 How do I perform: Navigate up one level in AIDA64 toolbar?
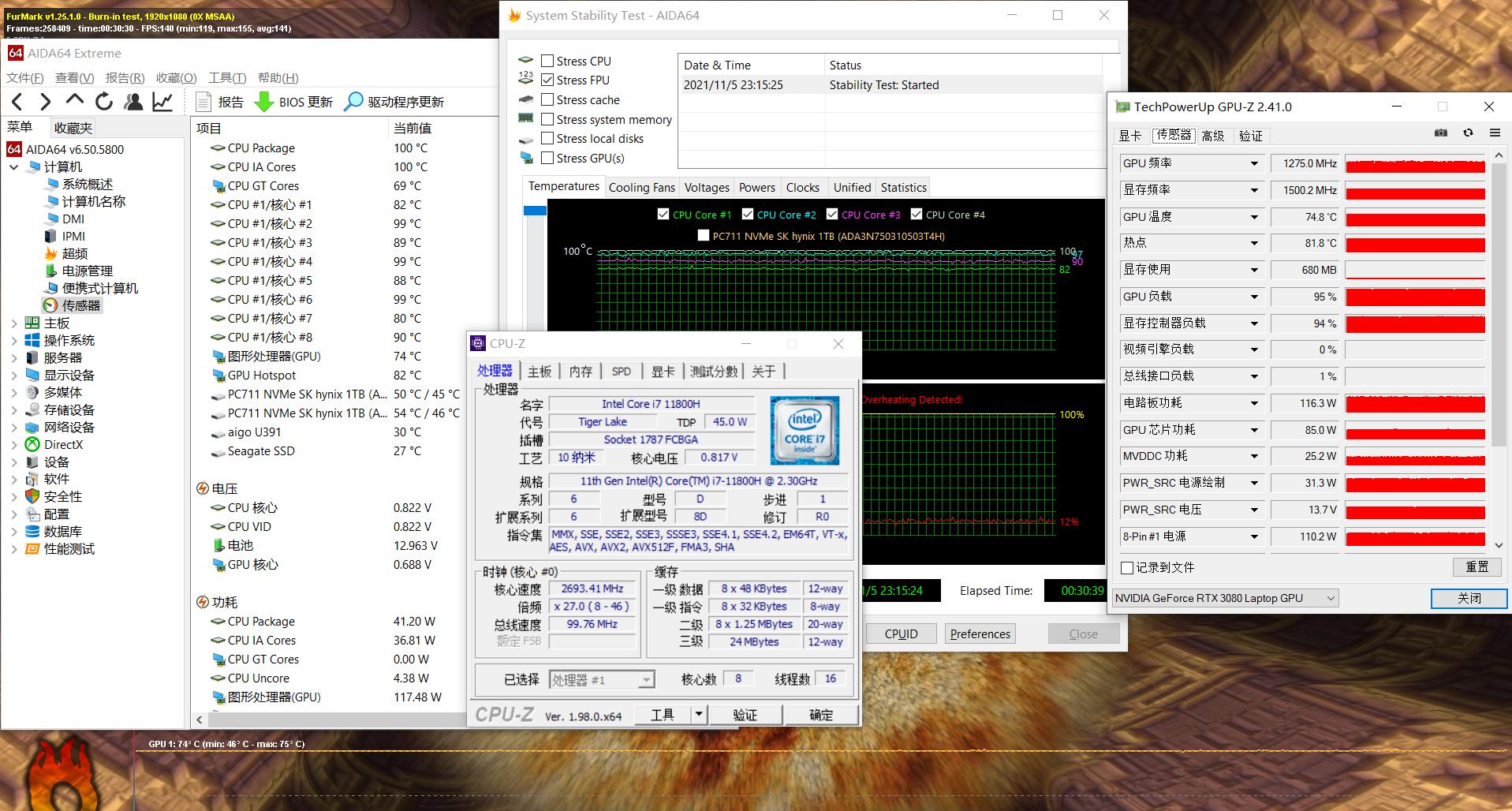(x=75, y=100)
